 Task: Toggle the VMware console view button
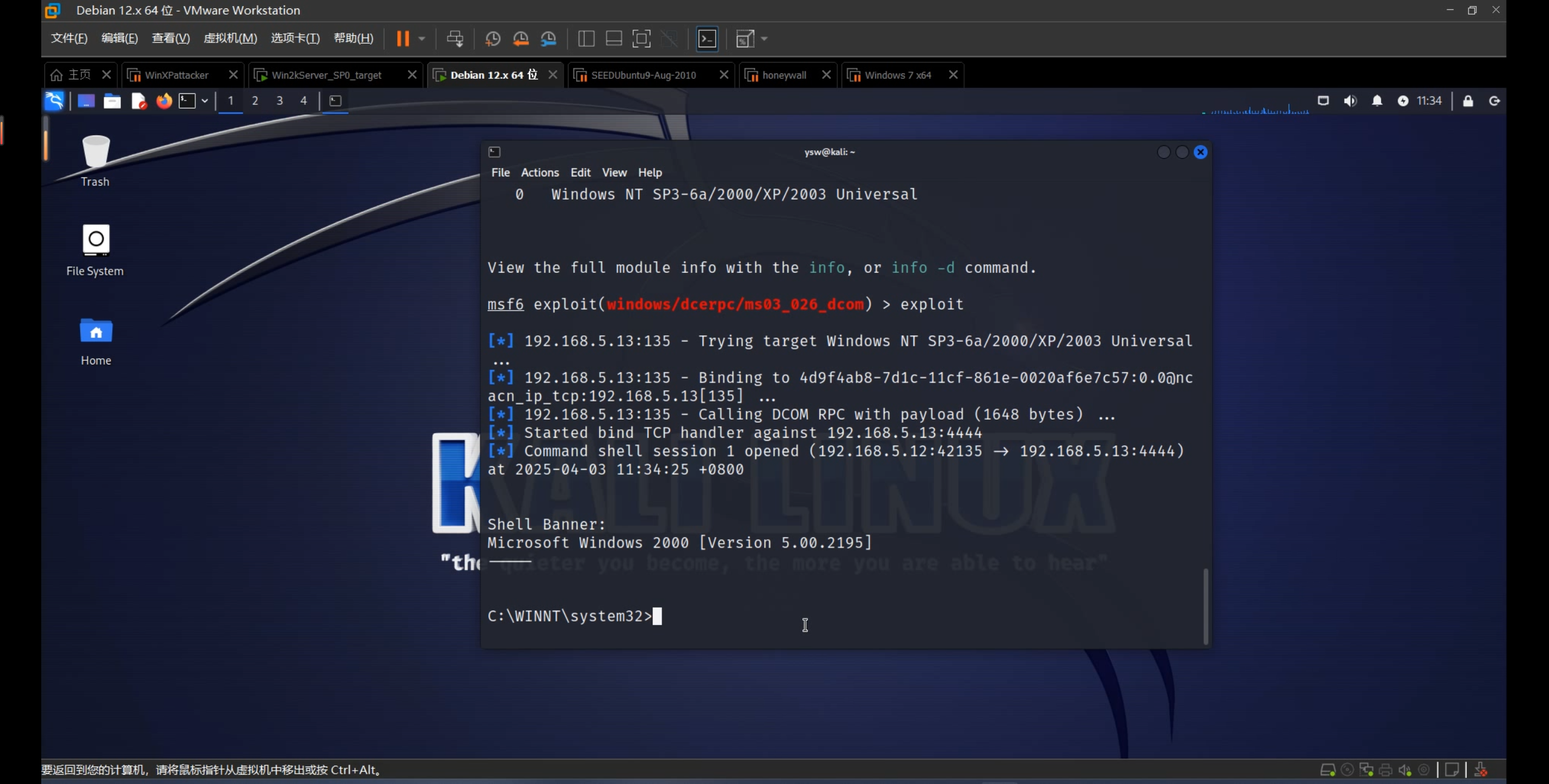(x=707, y=39)
